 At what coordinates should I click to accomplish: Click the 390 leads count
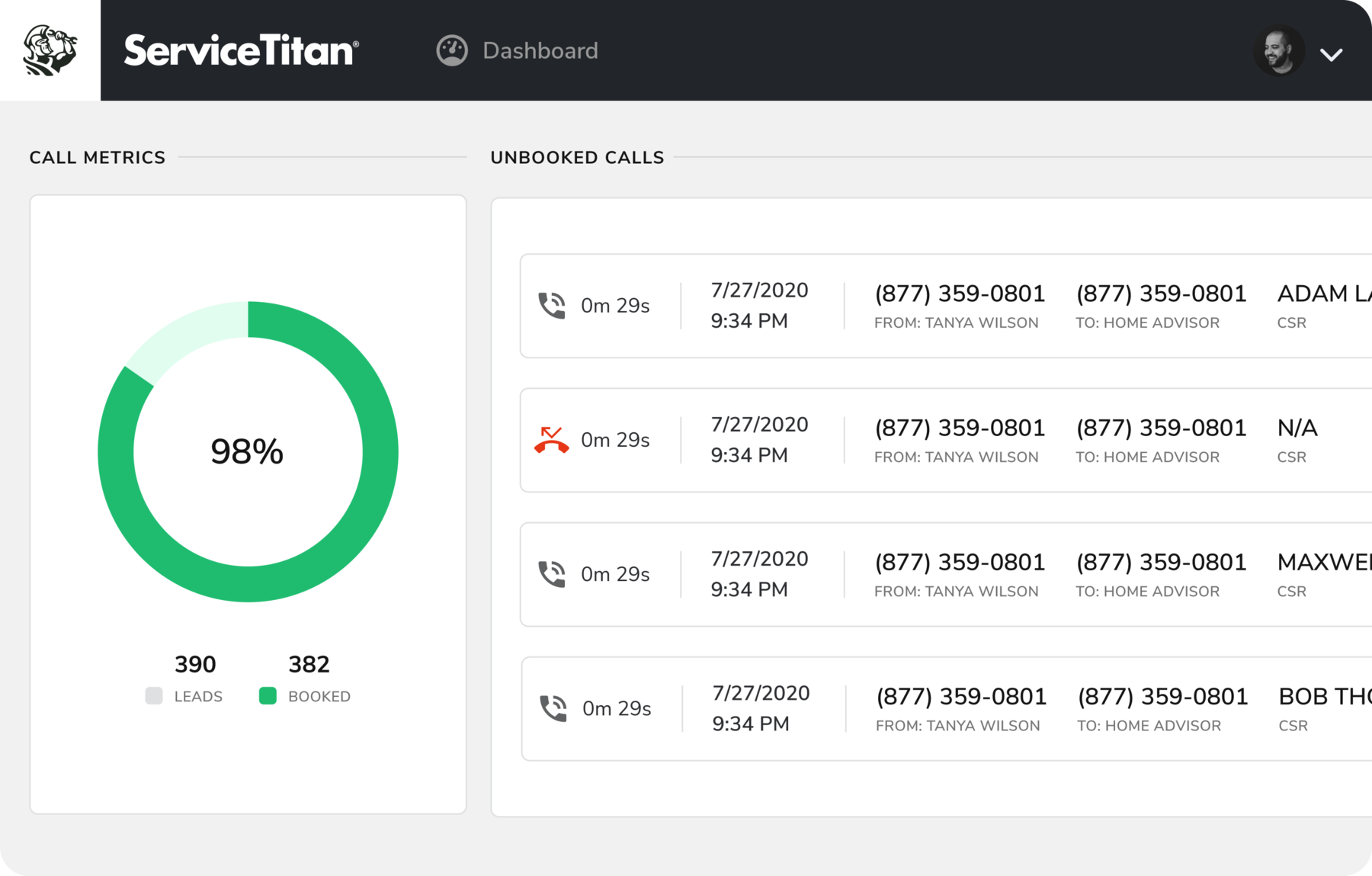click(x=195, y=664)
